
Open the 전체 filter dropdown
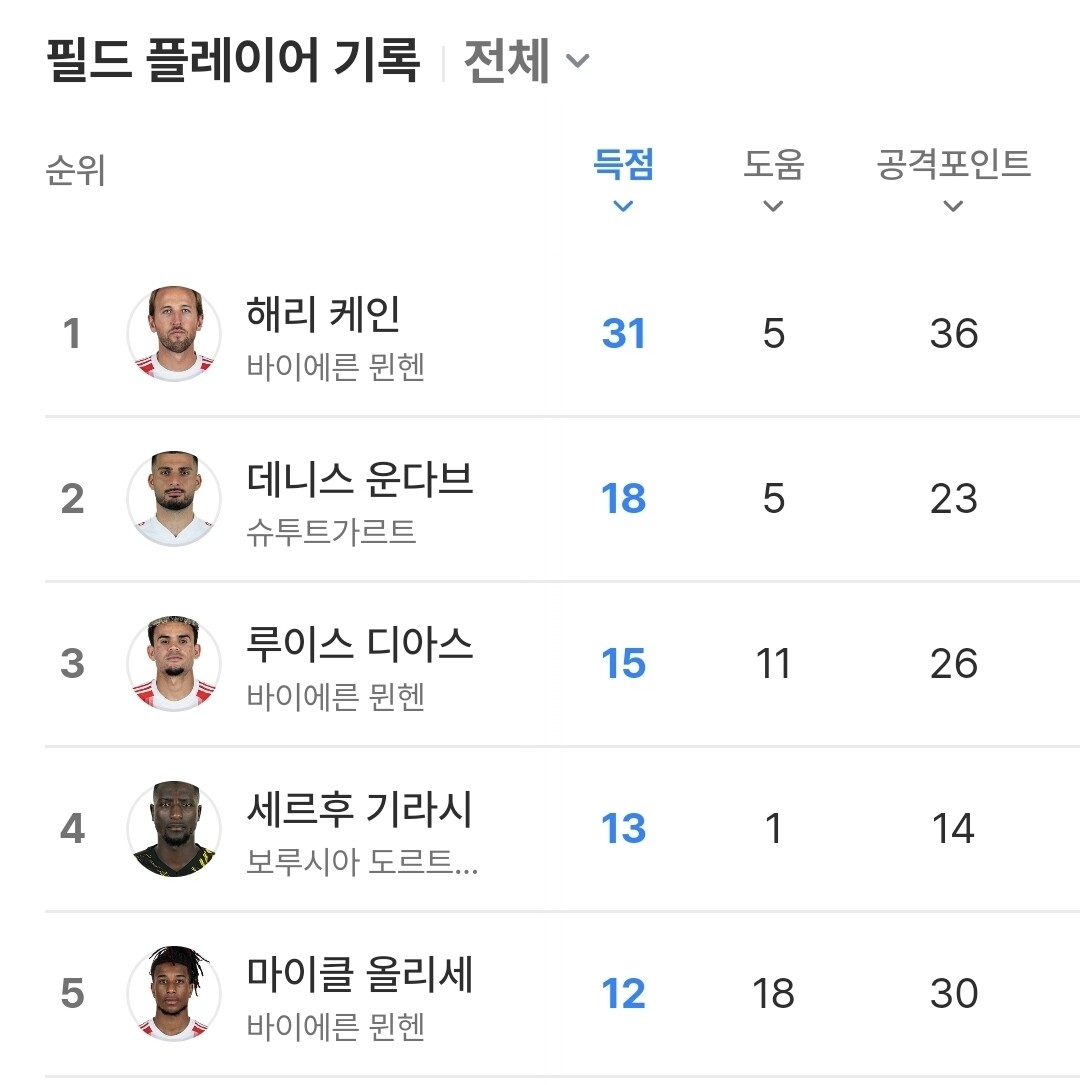[x=527, y=61]
